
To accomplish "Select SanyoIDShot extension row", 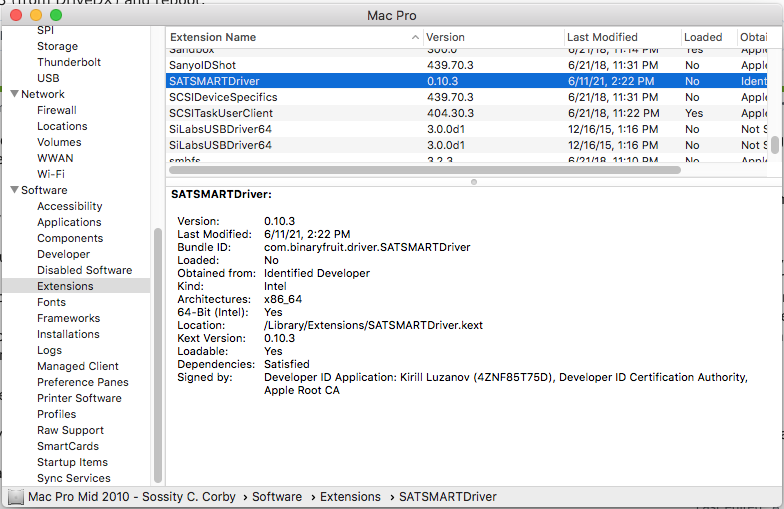I will [x=466, y=65].
